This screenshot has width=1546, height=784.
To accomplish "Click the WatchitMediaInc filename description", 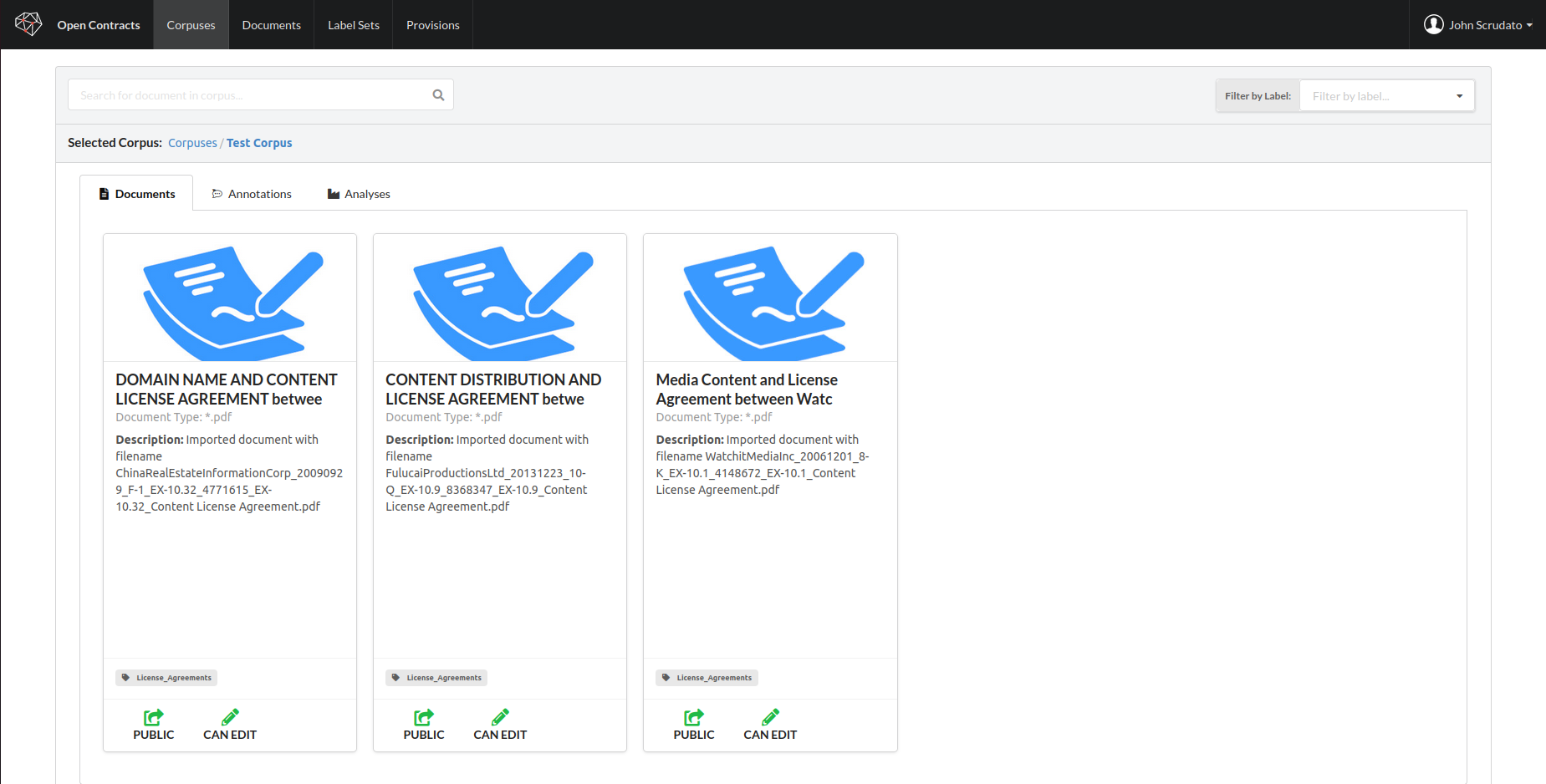I will coord(762,465).
